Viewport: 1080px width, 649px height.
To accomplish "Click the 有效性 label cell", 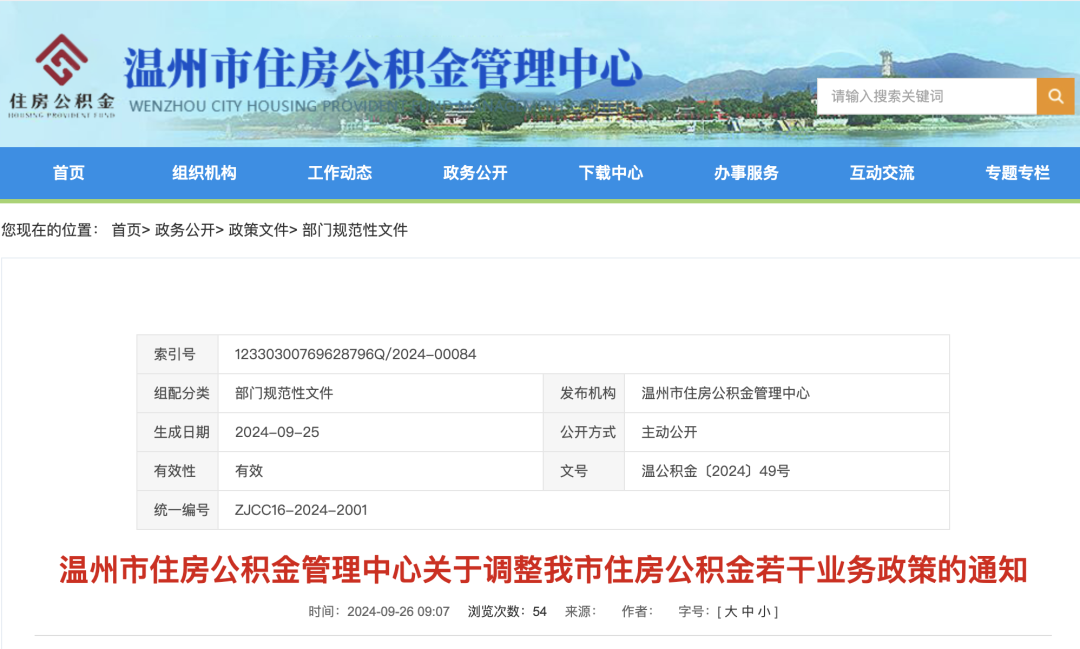I will pos(178,471).
